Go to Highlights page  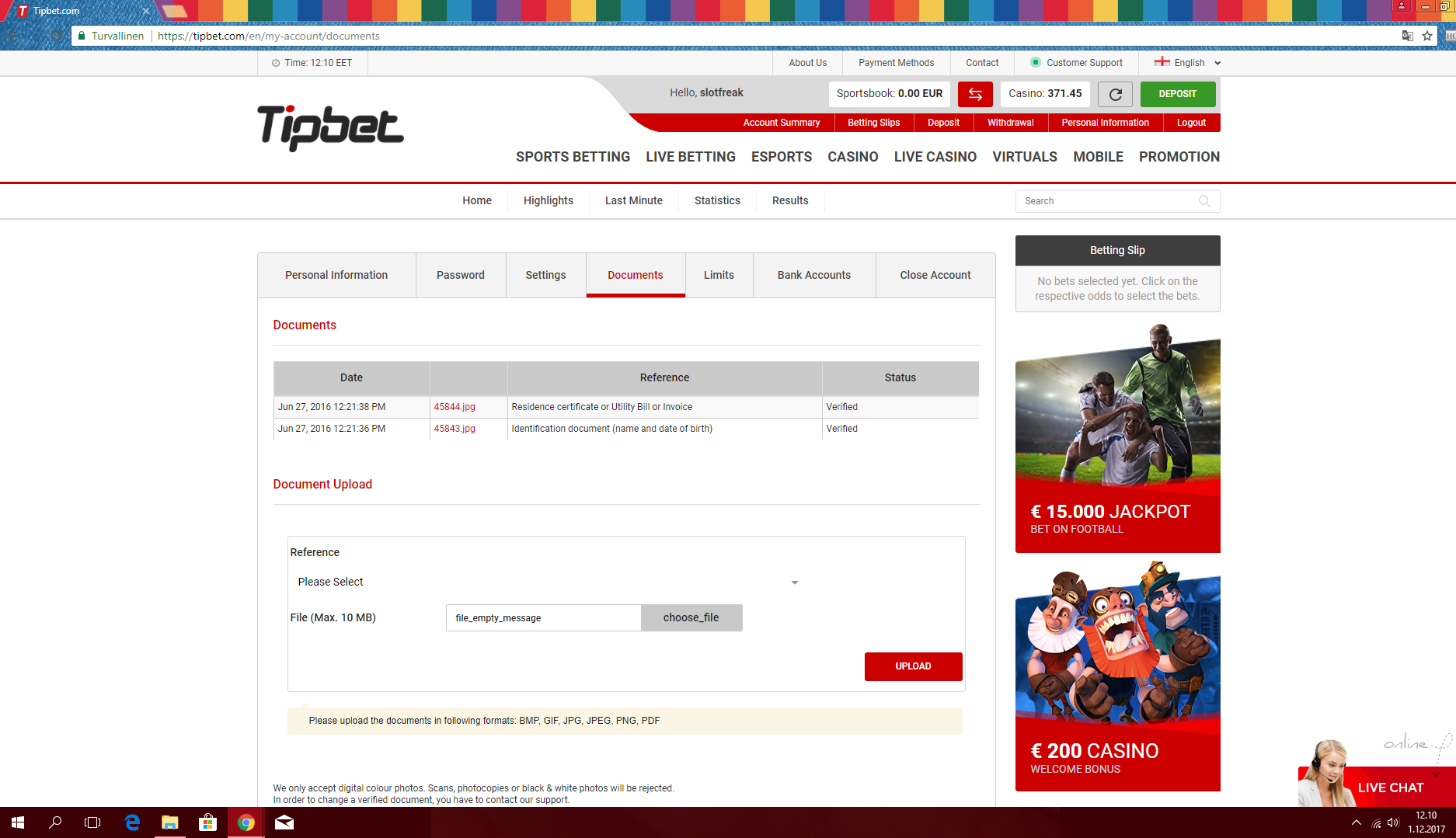[x=549, y=200]
